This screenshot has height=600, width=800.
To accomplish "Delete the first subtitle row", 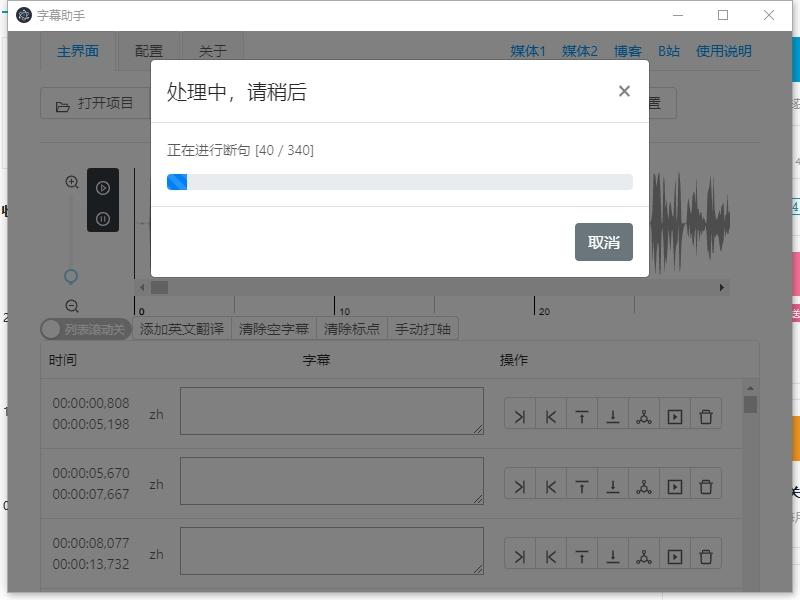I will coord(706,416).
